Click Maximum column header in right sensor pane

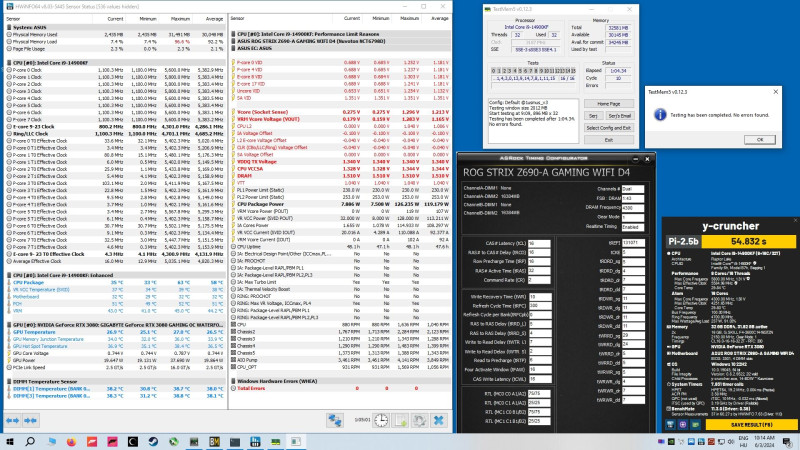pos(409,18)
